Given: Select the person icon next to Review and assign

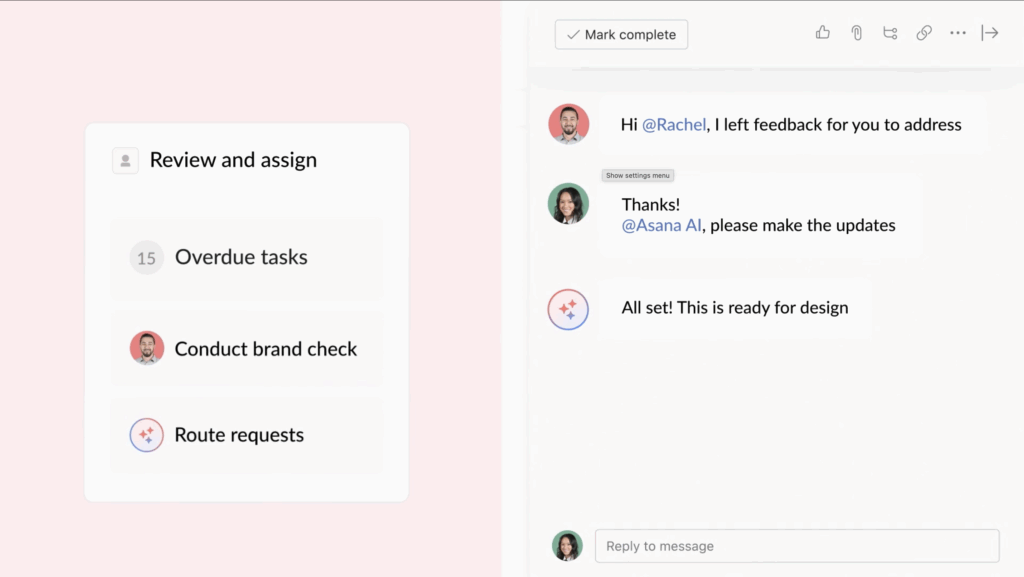Looking at the screenshot, I should [x=124, y=159].
